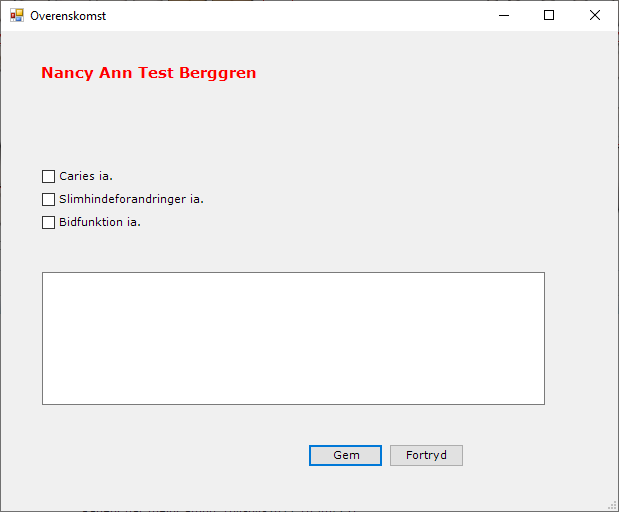The height and width of the screenshot is (512, 619).
Task: Check the Bidfunktion ia. box
Action: pyautogui.click(x=48, y=223)
